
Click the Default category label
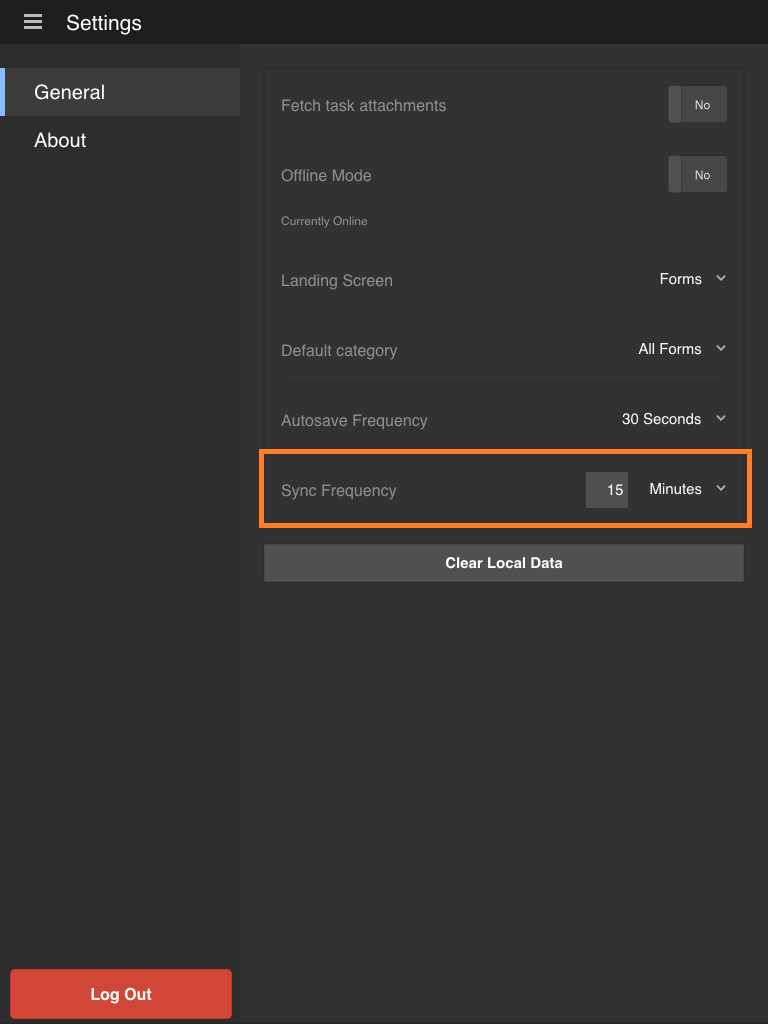(339, 351)
